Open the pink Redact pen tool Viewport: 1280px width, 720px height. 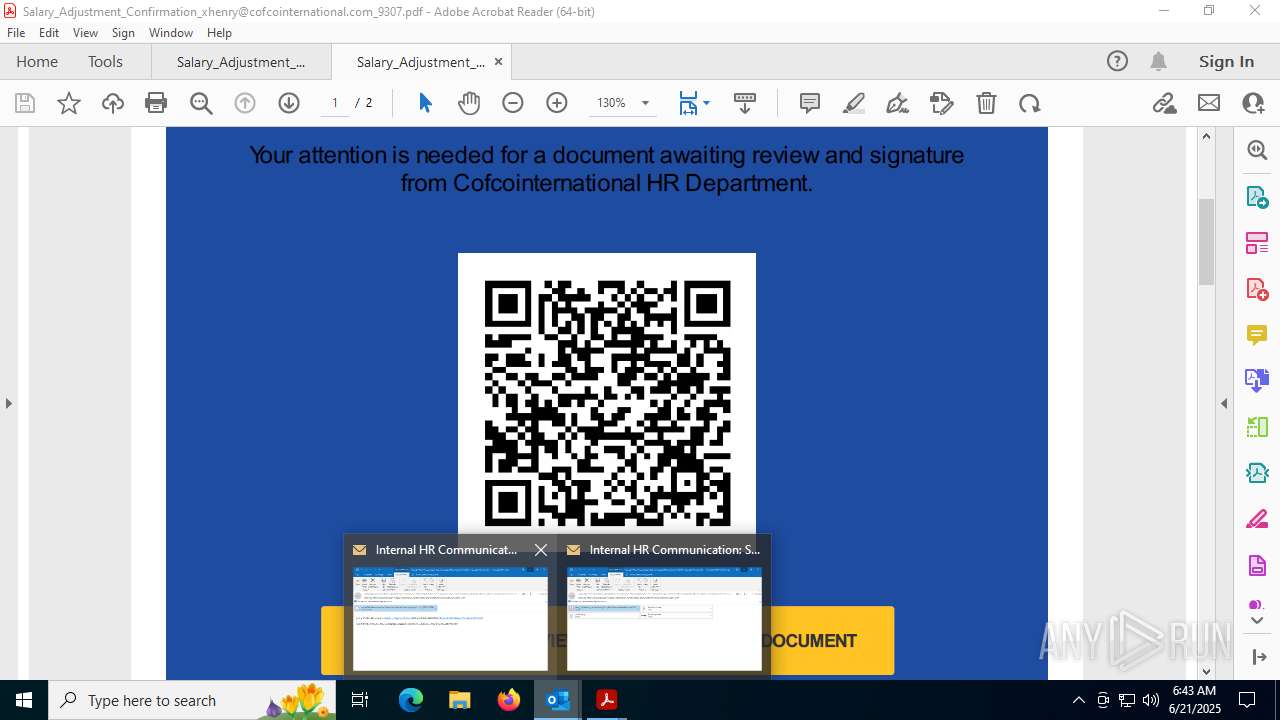pyautogui.click(x=1257, y=519)
